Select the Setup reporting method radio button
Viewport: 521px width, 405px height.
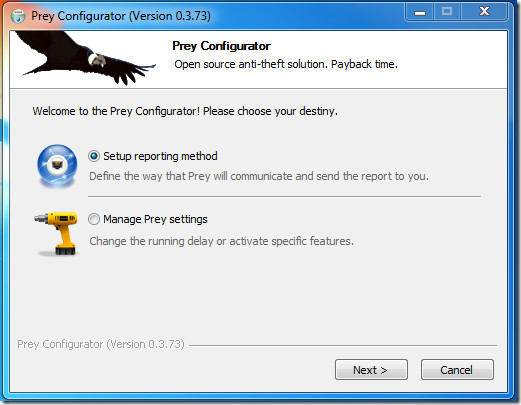tap(94, 156)
